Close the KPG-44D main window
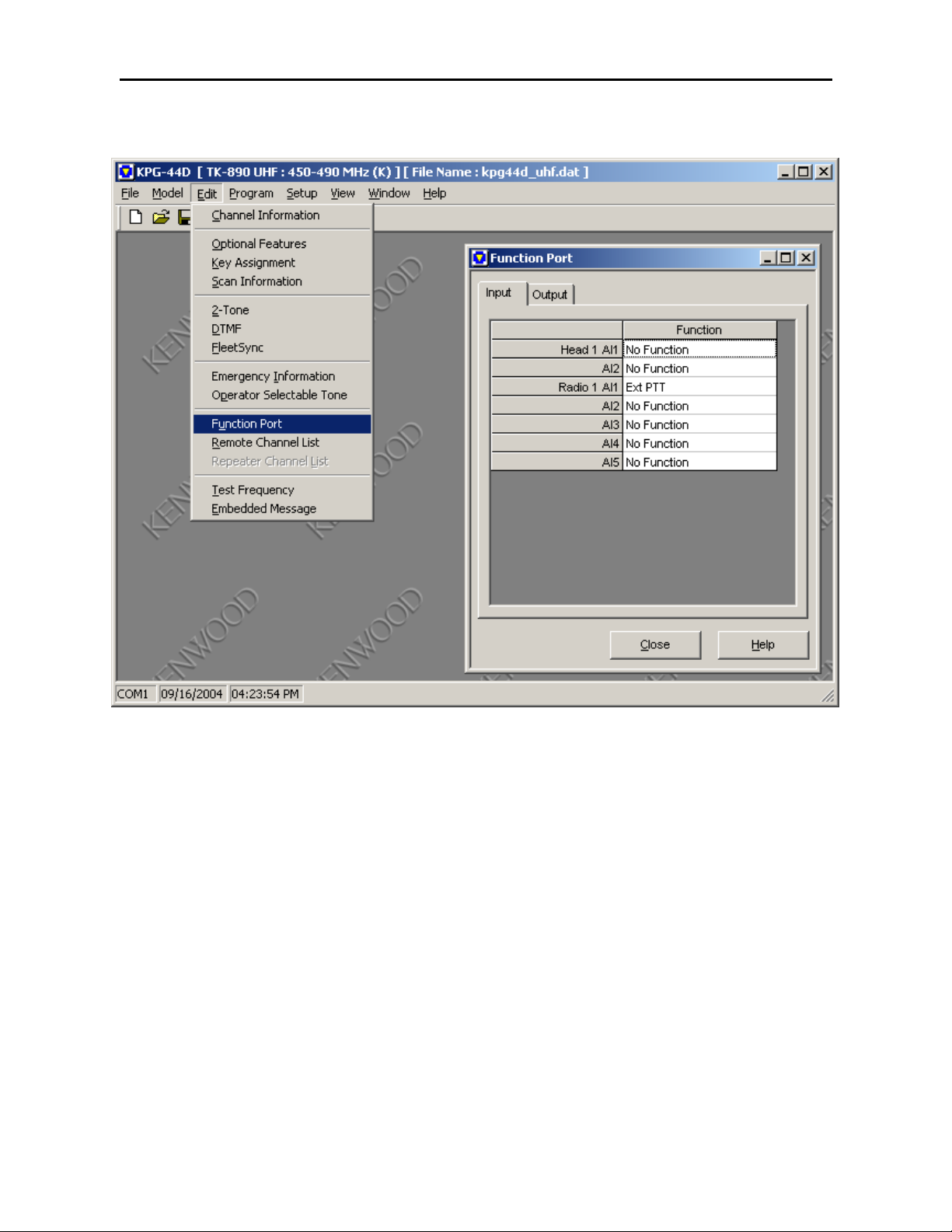Screen dimensions: 952x1232 tap(824, 172)
